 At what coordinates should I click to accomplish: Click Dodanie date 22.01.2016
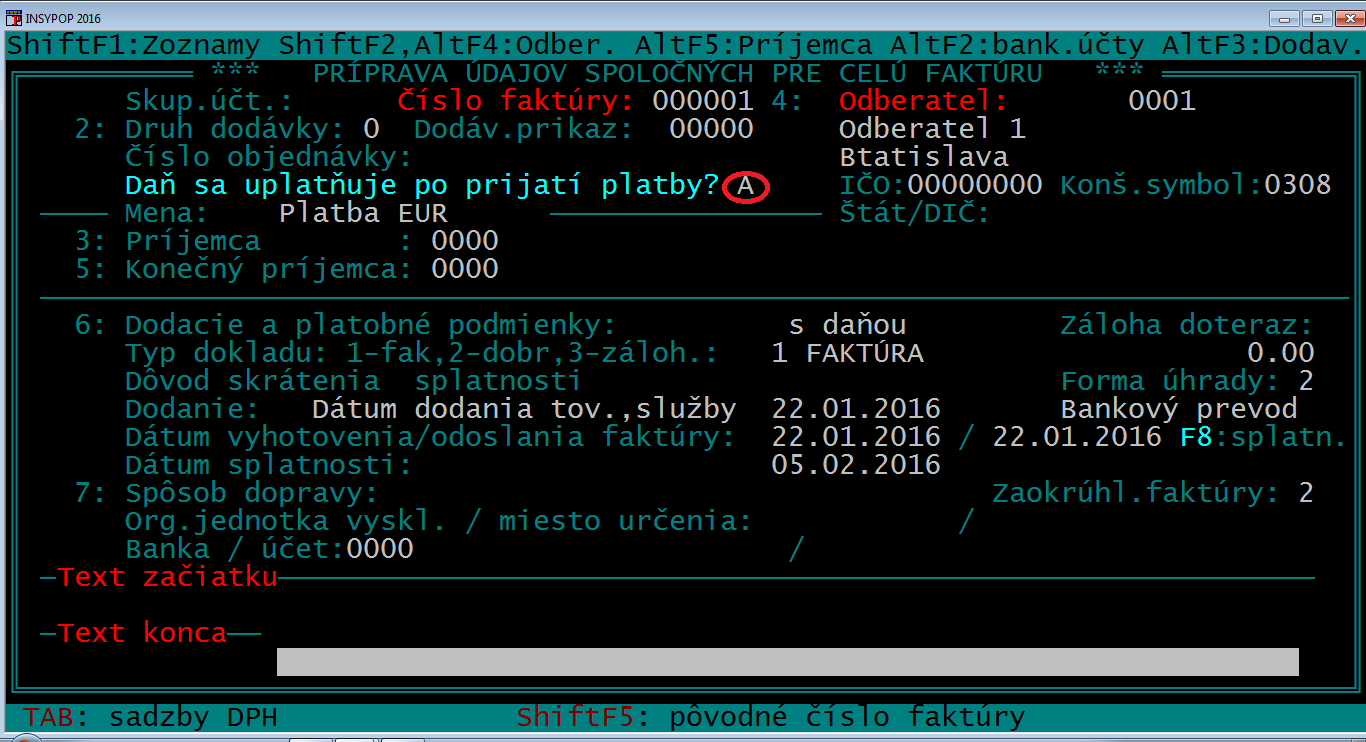coord(856,409)
